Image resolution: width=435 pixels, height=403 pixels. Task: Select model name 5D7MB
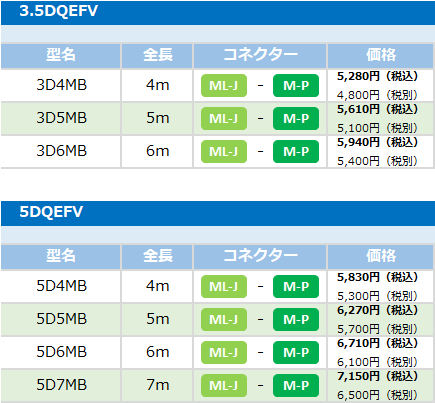61,385
